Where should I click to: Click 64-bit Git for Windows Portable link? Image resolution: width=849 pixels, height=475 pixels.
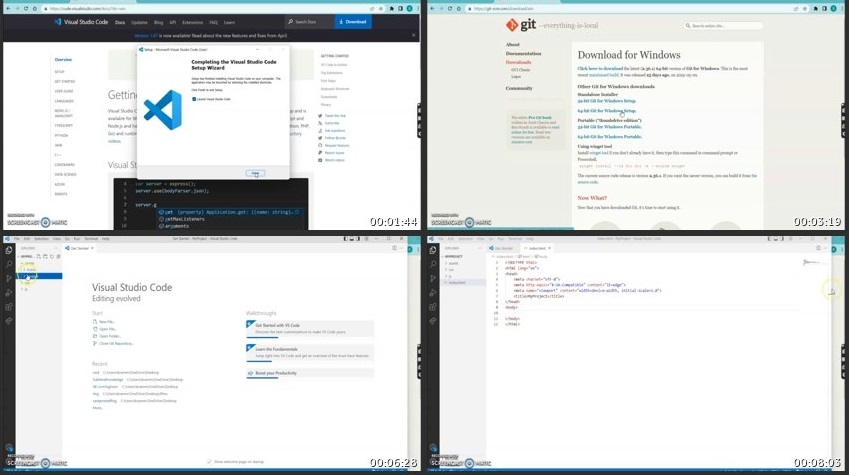tap(609, 136)
